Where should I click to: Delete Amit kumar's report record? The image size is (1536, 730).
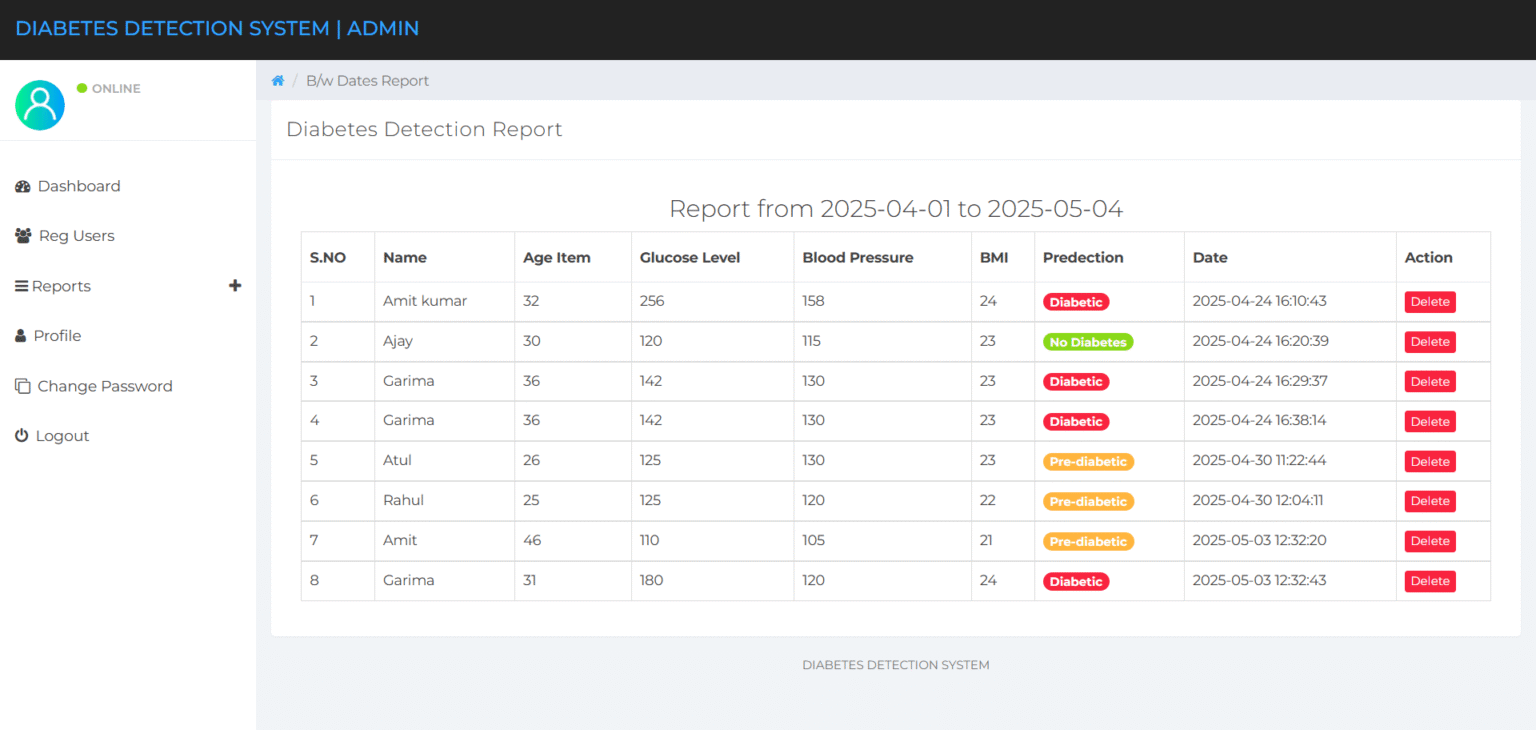(1430, 301)
